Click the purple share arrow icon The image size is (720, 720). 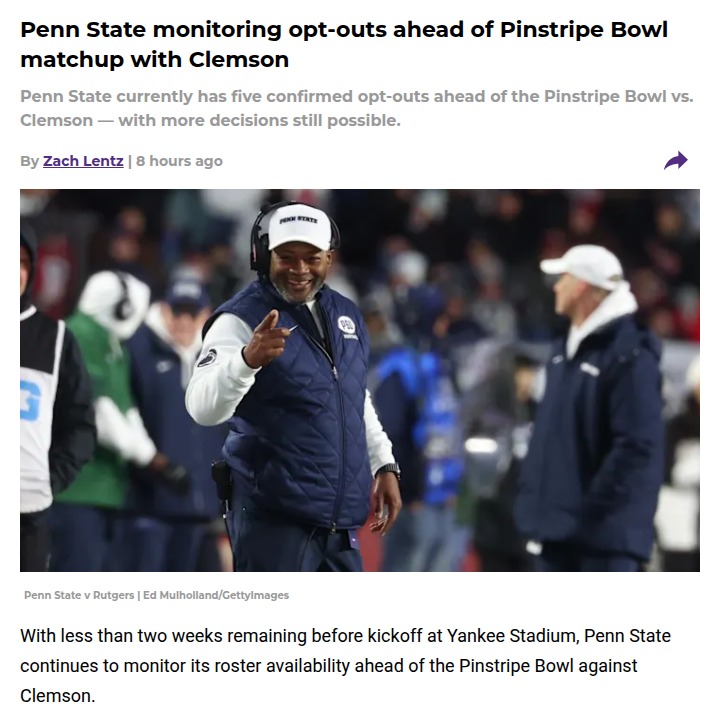tap(676, 161)
